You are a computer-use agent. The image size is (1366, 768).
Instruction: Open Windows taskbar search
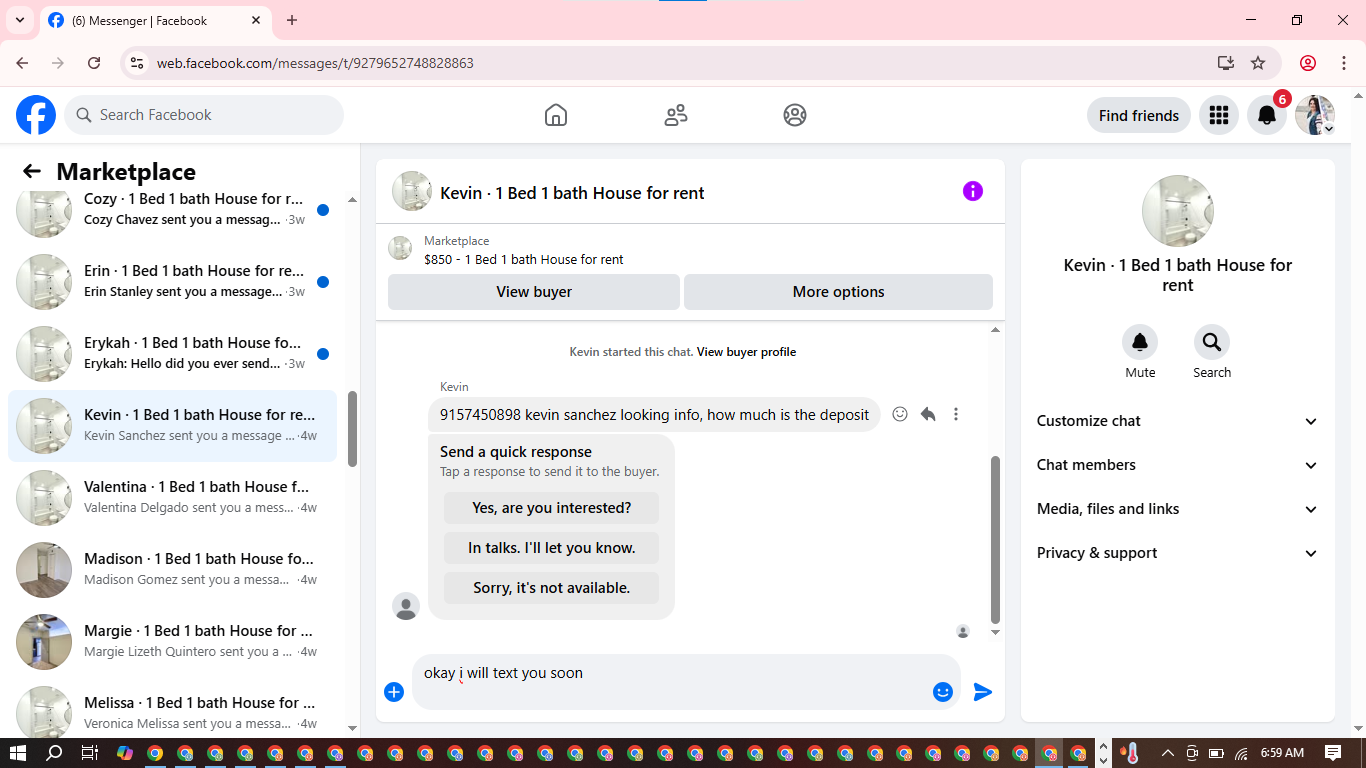point(54,753)
